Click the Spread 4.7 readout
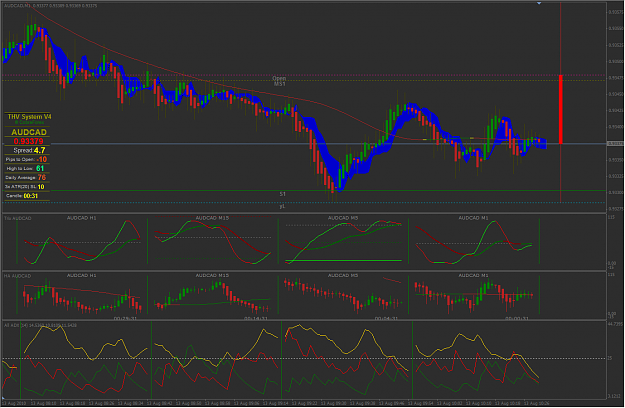Image resolution: width=625 pixels, height=408 pixels. [x=29, y=150]
